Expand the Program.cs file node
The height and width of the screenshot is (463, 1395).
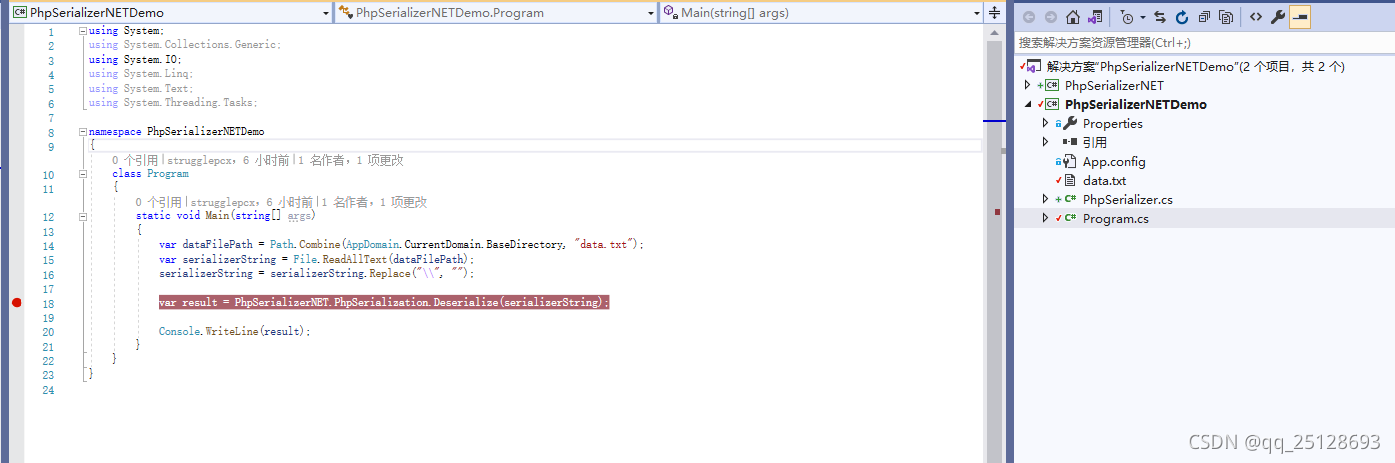(1045, 218)
